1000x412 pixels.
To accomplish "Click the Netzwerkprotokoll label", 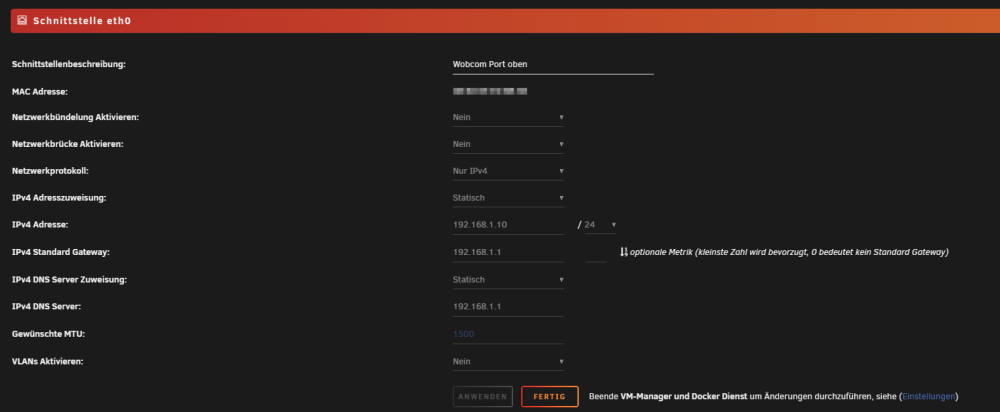I will [50, 171].
